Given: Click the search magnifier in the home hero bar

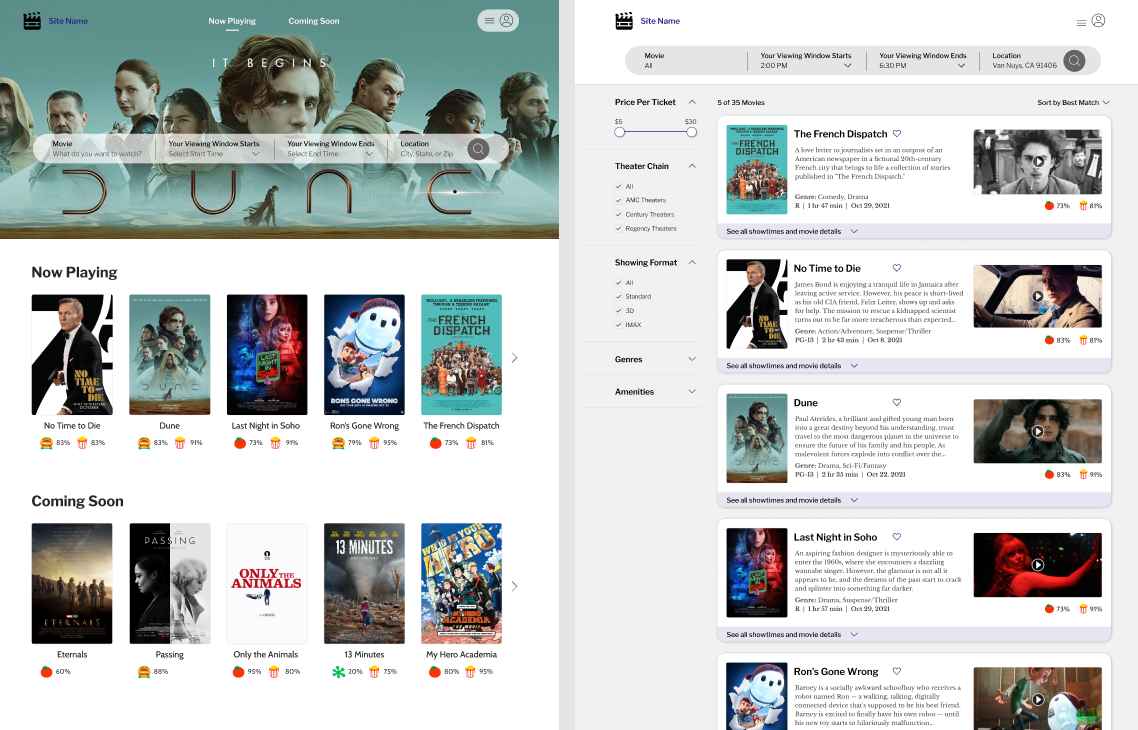Looking at the screenshot, I should pyautogui.click(x=478, y=149).
